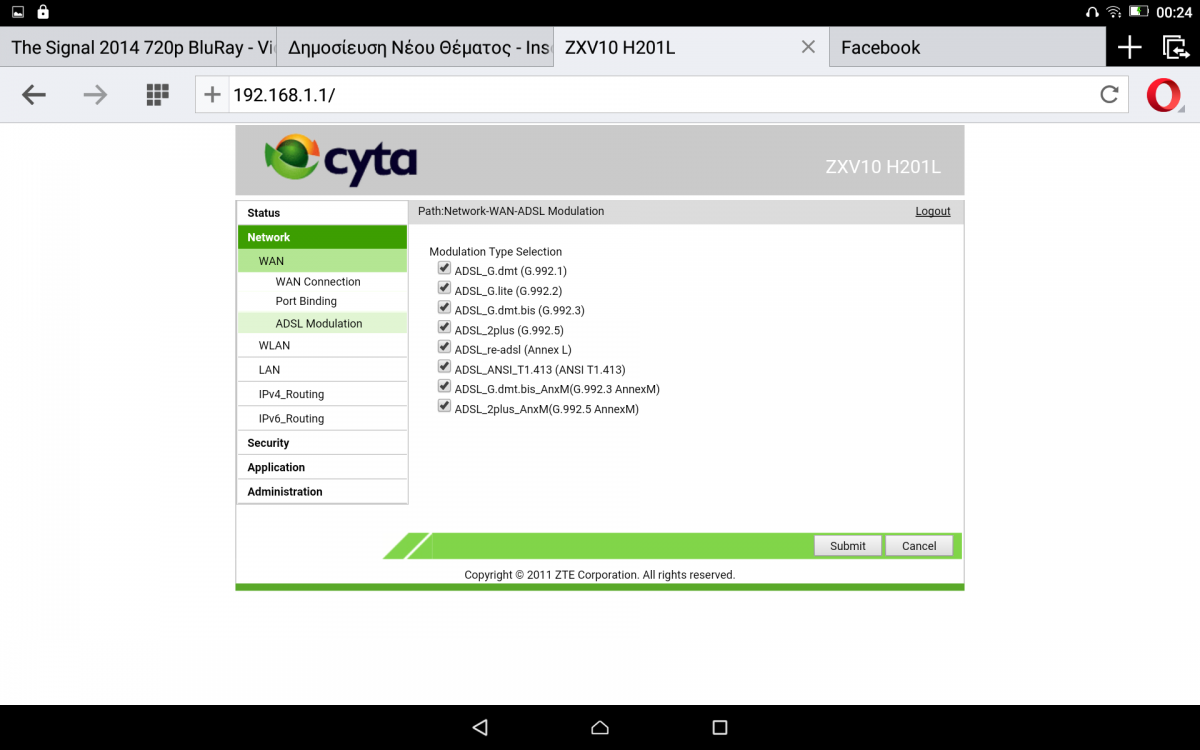Add a new tab with the plus icon
This screenshot has width=1200, height=750.
click(1130, 47)
